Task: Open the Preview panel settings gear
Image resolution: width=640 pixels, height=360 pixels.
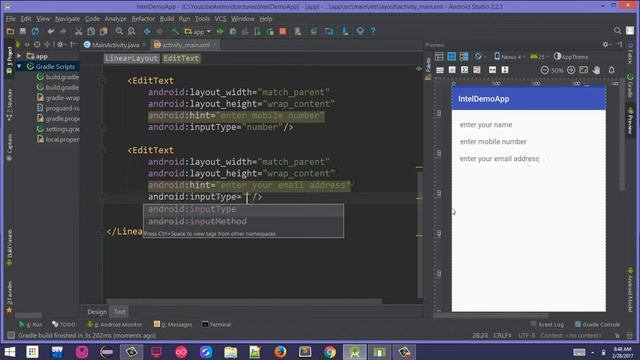Action: click(605, 44)
